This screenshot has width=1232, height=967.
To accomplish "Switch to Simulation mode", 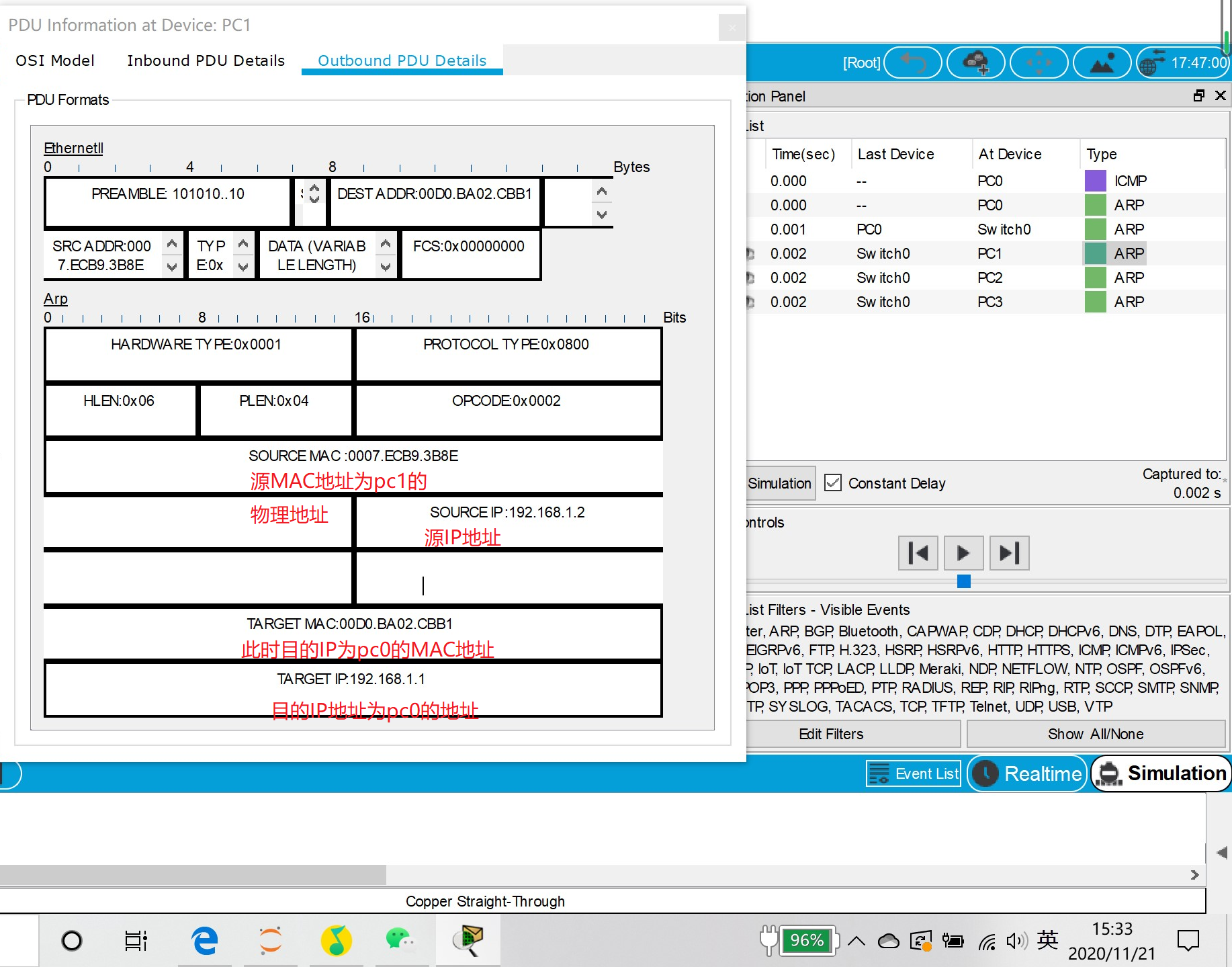I will (1161, 773).
